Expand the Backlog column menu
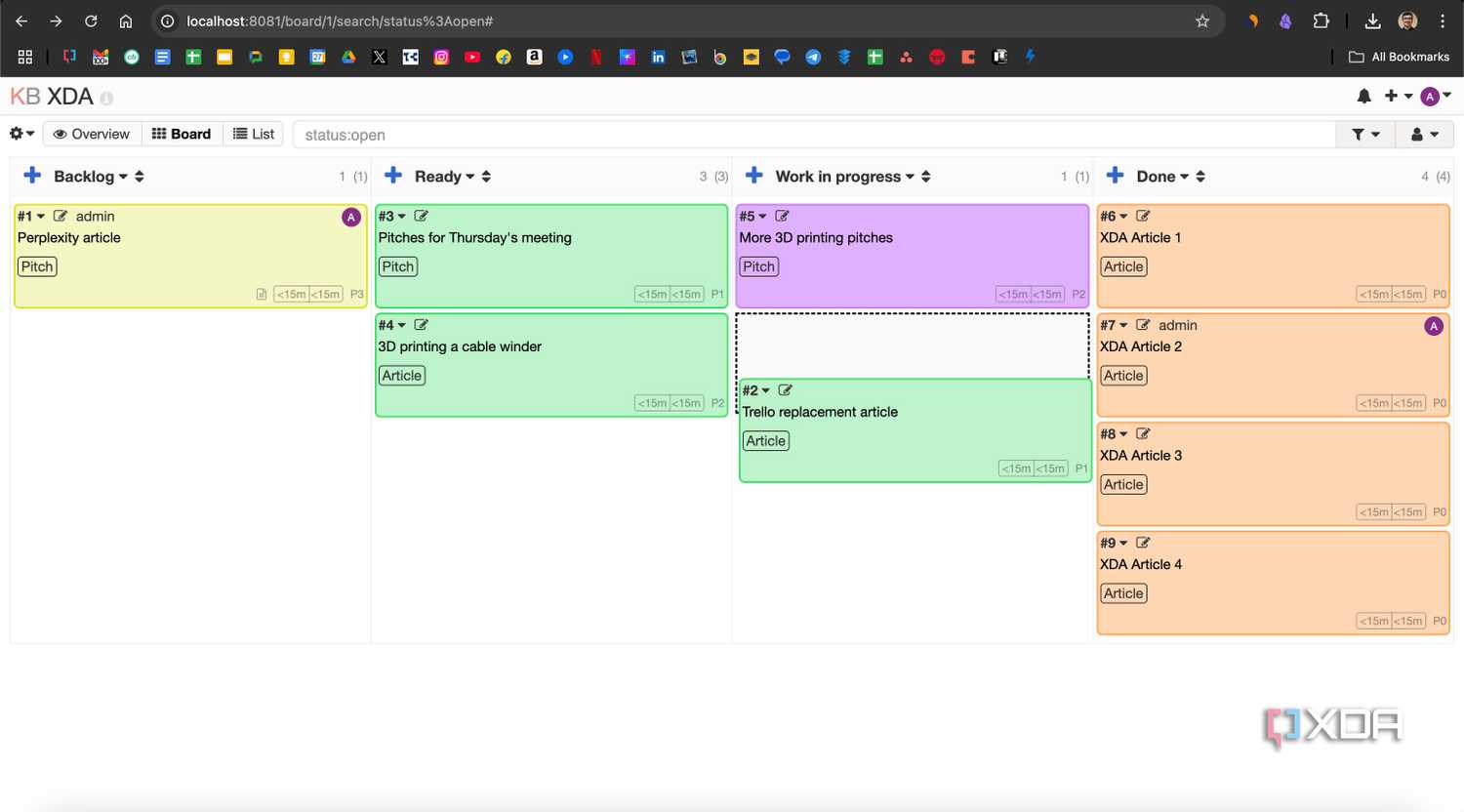 (x=123, y=177)
